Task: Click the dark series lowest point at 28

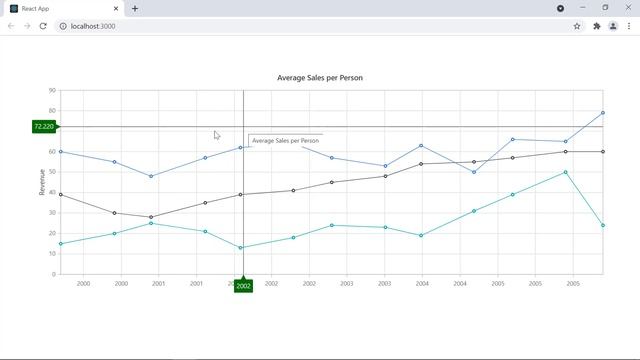Action: point(151,217)
